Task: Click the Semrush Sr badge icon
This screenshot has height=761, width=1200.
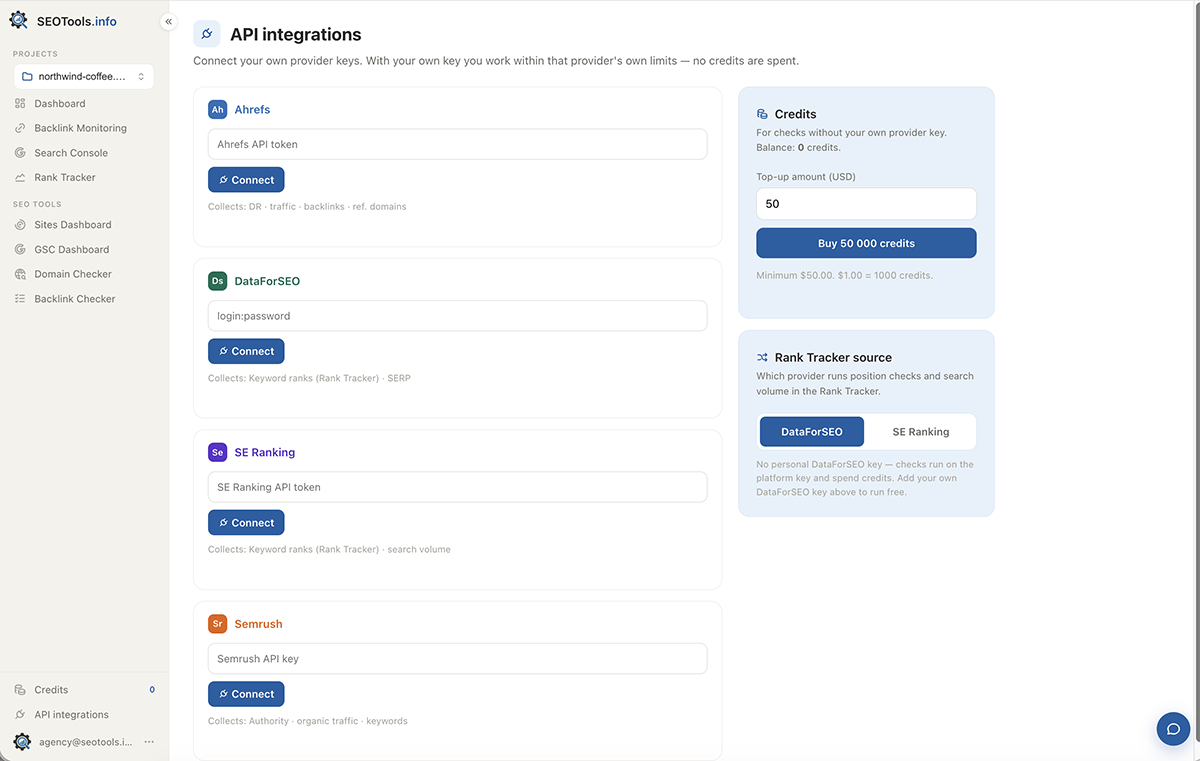Action: pos(218,624)
